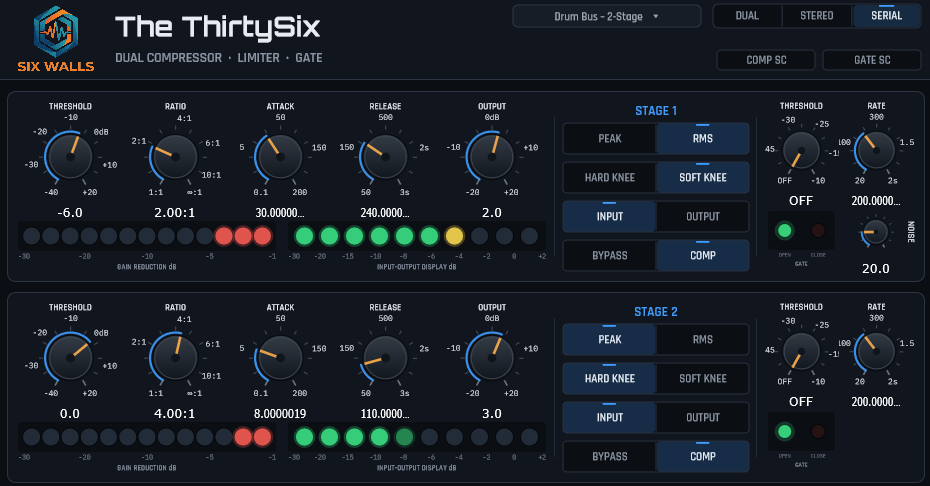Click Stage 1 Output knob
Image resolution: width=930 pixels, height=486 pixels.
[491, 157]
